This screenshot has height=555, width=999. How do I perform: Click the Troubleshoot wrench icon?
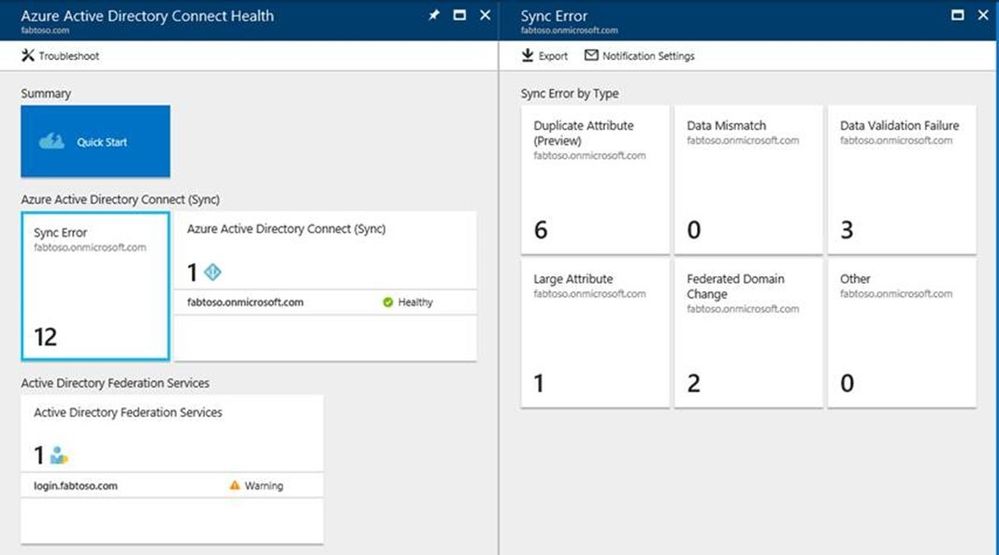pos(27,55)
